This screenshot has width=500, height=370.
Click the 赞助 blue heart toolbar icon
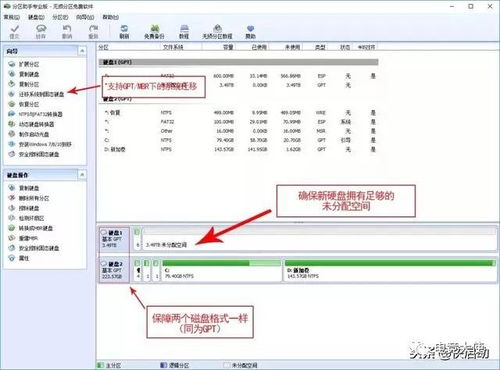coord(251,32)
